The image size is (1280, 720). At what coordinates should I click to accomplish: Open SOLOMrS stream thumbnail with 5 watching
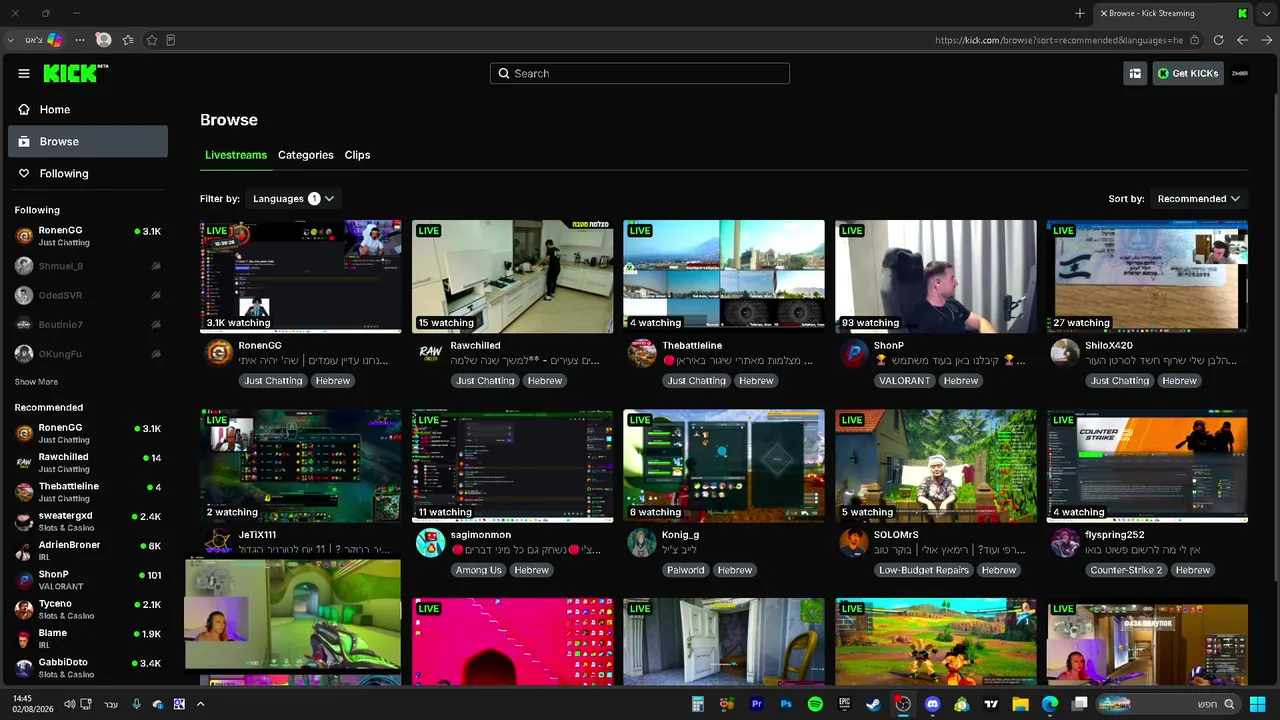click(936, 465)
